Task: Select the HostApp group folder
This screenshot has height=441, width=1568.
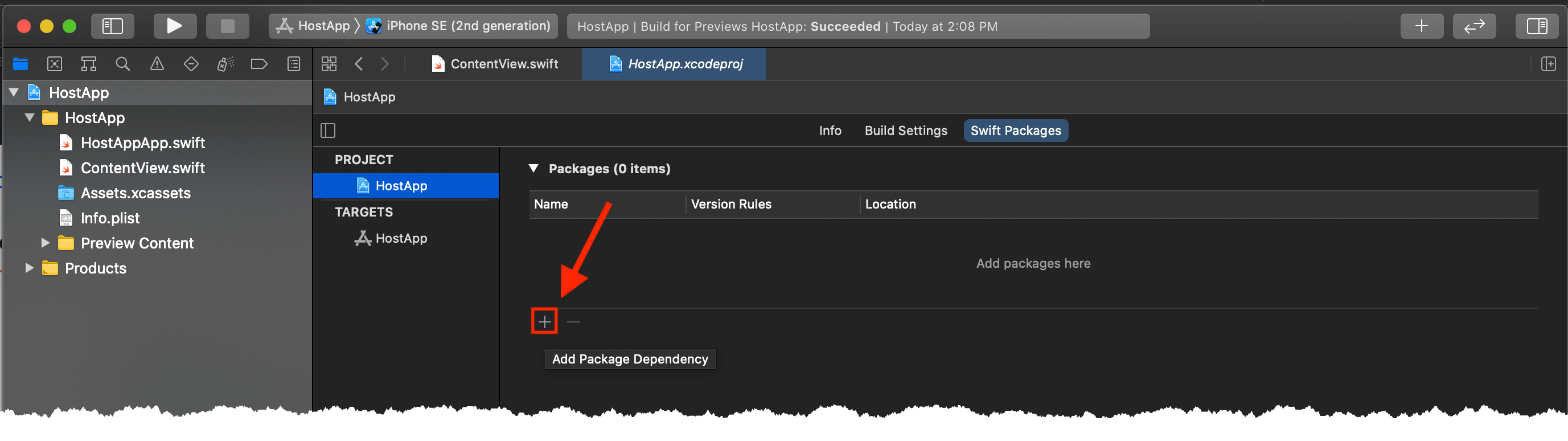Action: (x=95, y=117)
